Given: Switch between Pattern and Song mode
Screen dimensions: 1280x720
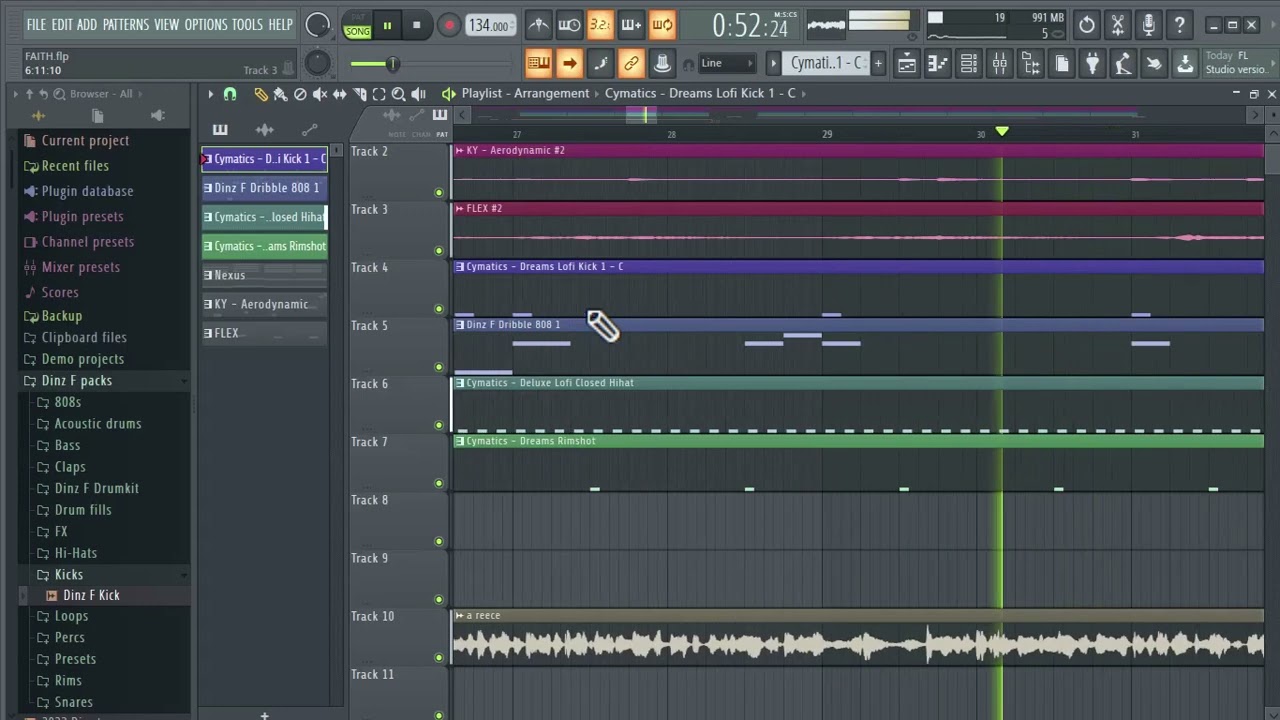Looking at the screenshot, I should point(357,25).
